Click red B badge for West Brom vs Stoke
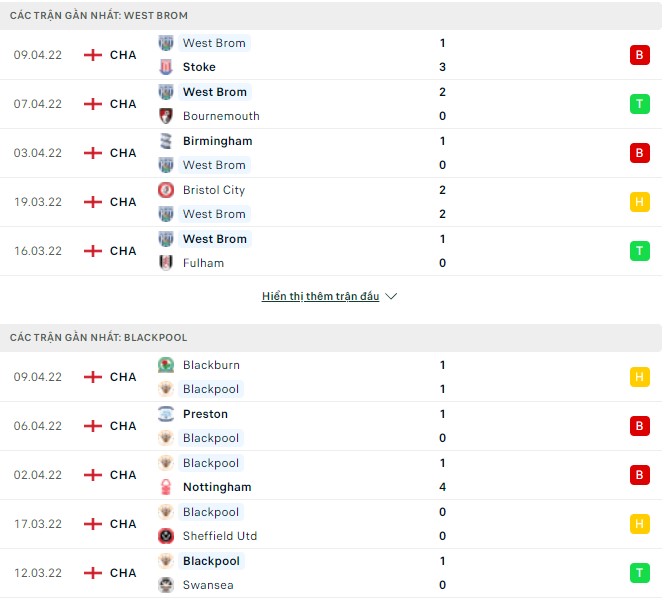 [x=639, y=55]
